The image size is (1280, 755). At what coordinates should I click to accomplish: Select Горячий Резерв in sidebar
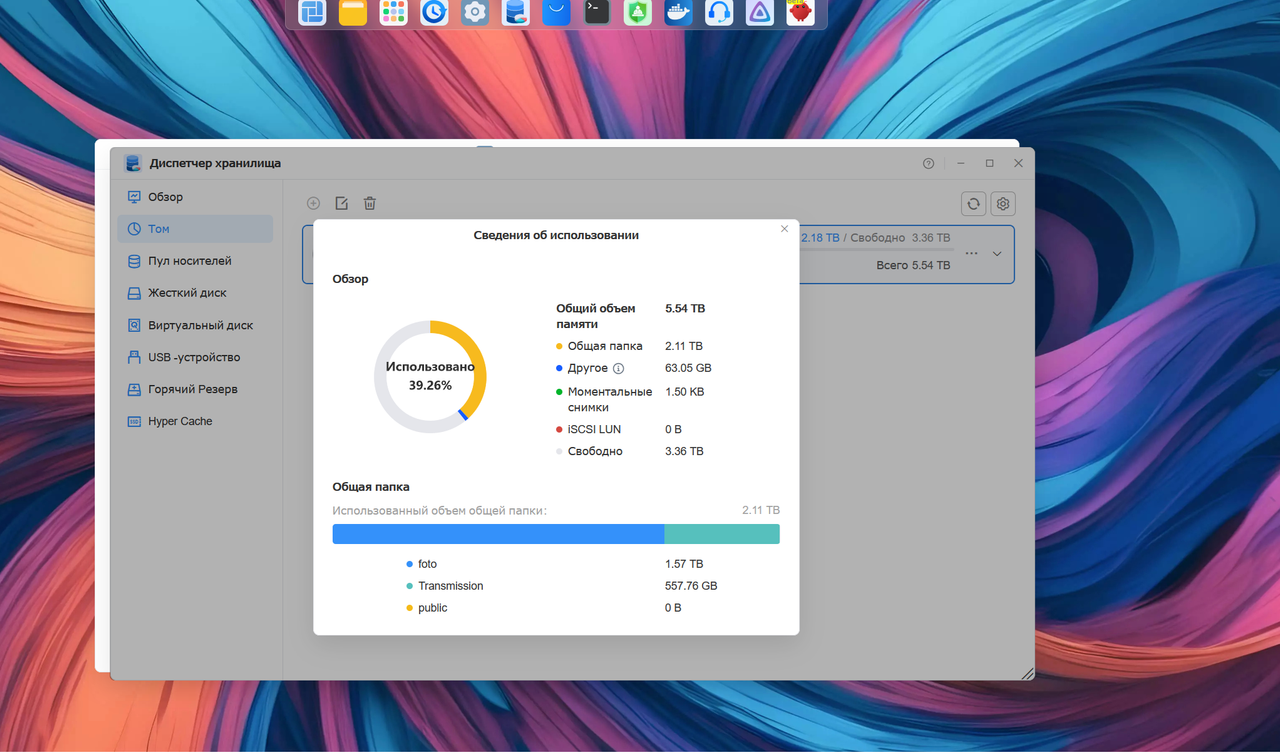[195, 389]
